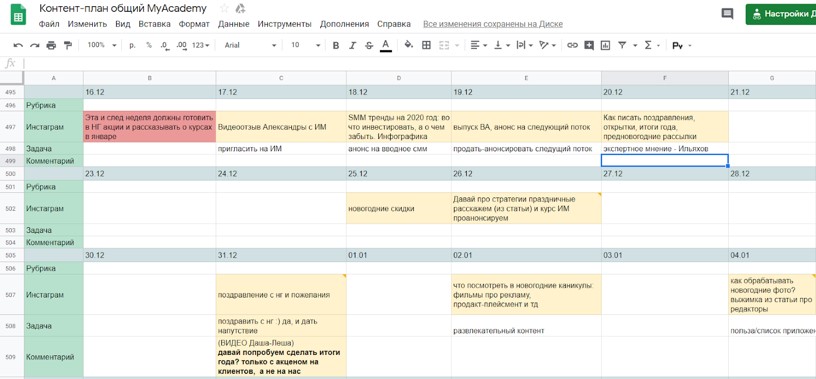Screen dimensions: 816x379
Task: Select cell 'пригласить на ИМ'
Action: pyautogui.click(x=281, y=148)
